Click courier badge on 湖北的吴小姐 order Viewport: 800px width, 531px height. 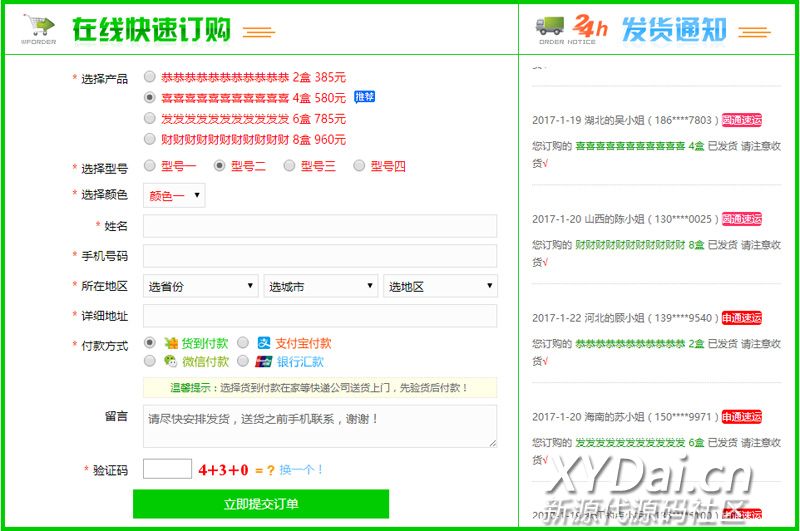pos(742,120)
